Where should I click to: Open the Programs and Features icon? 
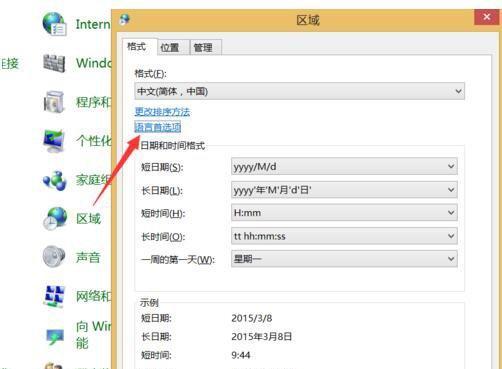pyautogui.click(x=54, y=102)
